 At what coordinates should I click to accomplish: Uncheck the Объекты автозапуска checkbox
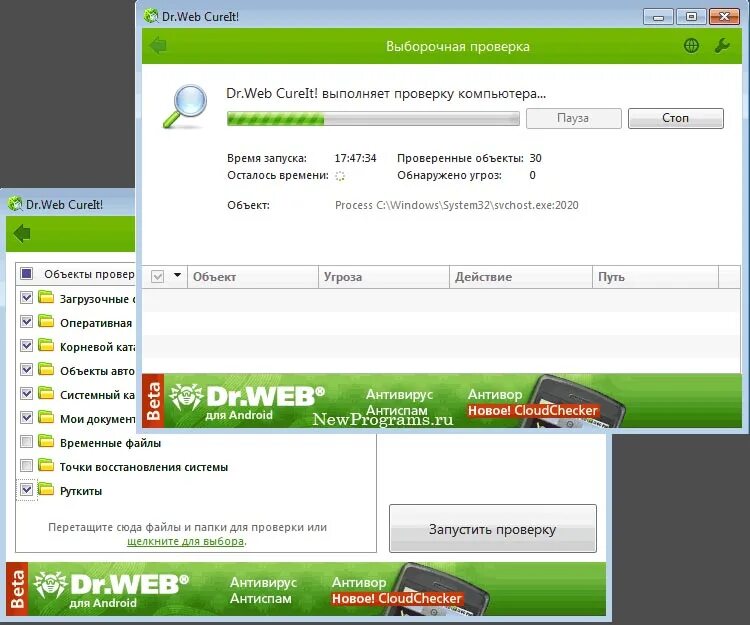[27, 369]
